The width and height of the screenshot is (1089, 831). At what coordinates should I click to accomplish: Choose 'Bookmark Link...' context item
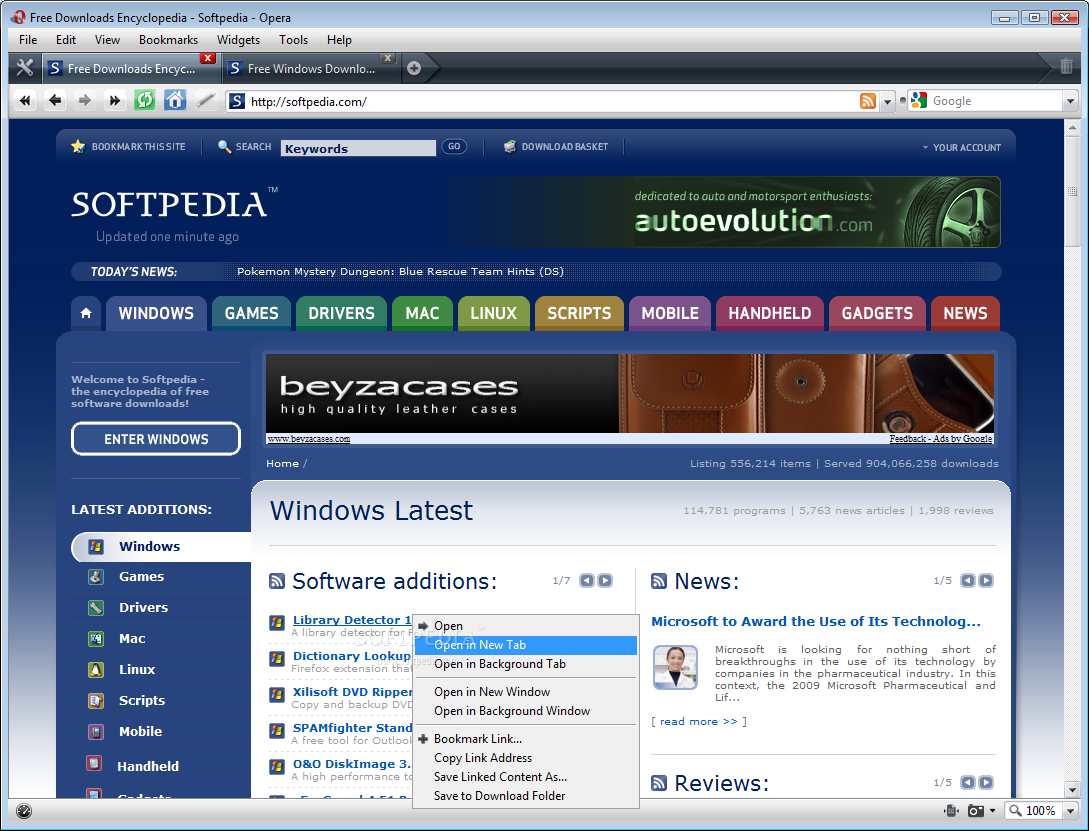[x=526, y=739]
